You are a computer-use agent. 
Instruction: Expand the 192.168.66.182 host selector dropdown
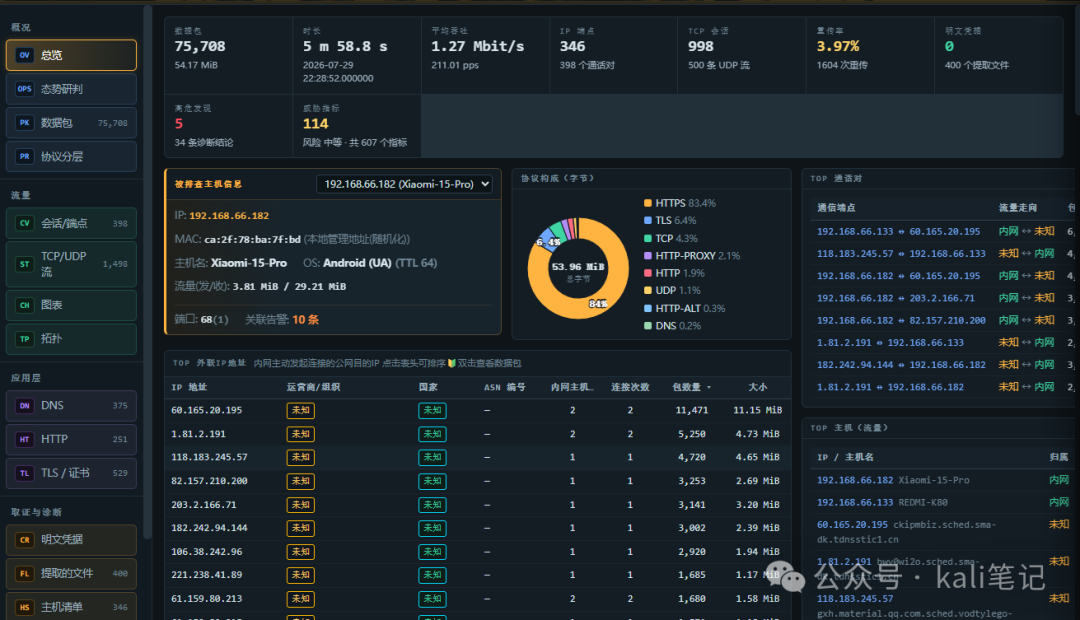[x=404, y=184]
